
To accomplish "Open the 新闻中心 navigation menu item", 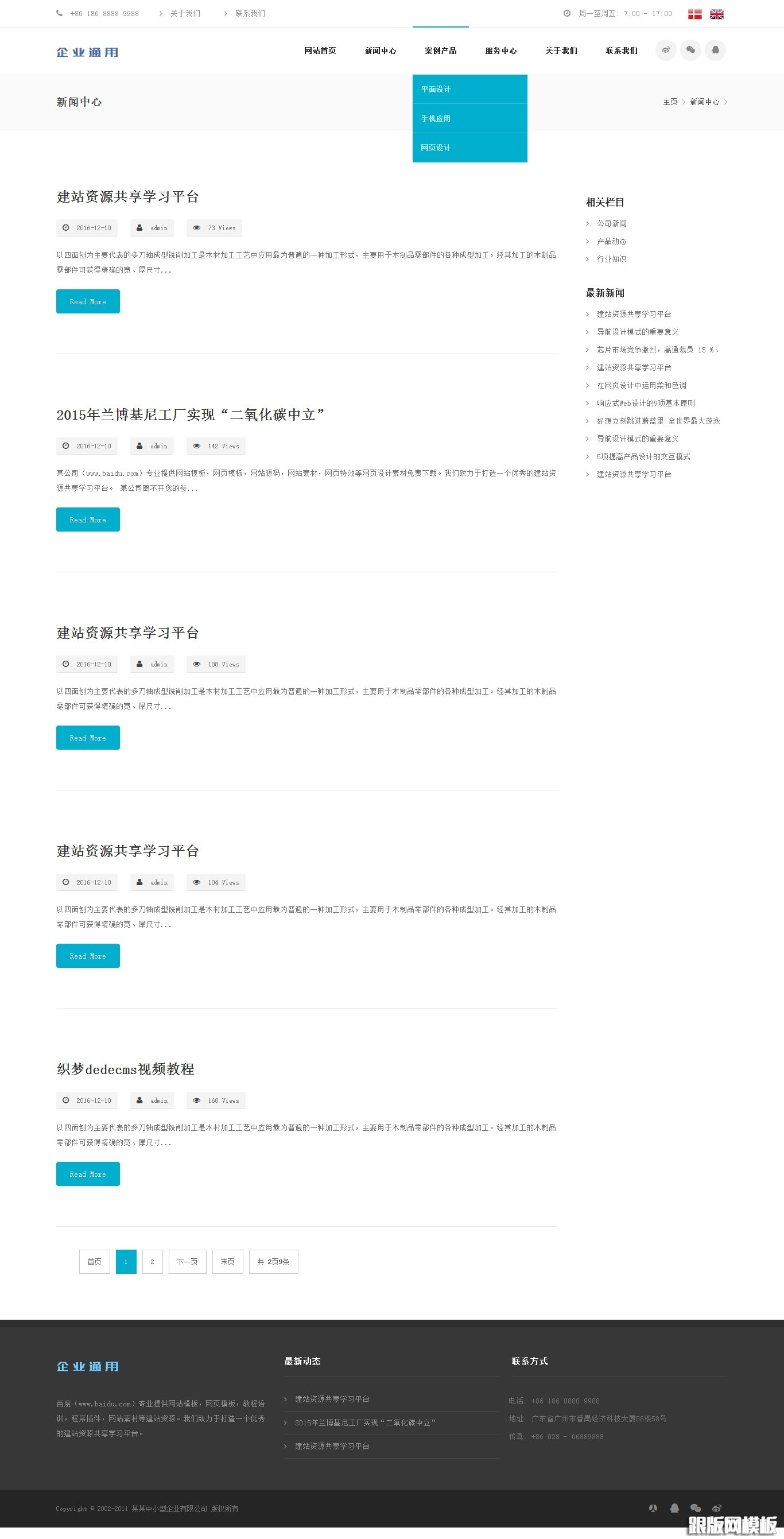I will (x=381, y=51).
